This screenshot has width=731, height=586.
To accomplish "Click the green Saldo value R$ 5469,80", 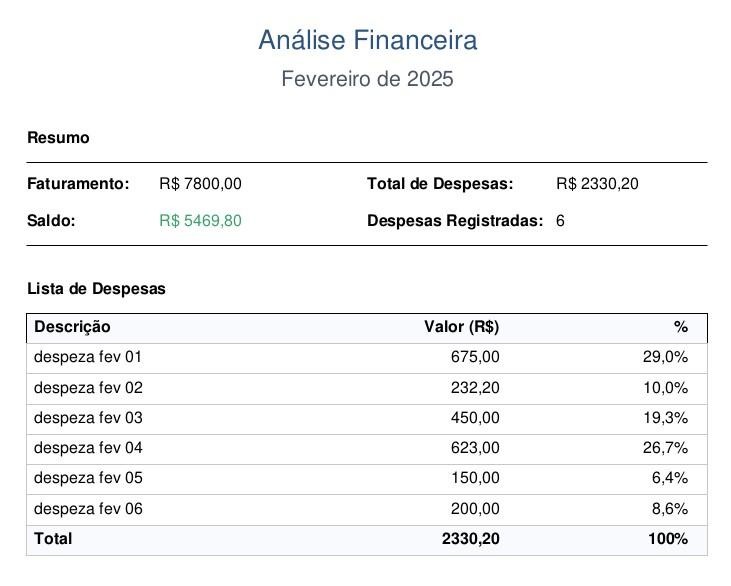I will (200, 220).
